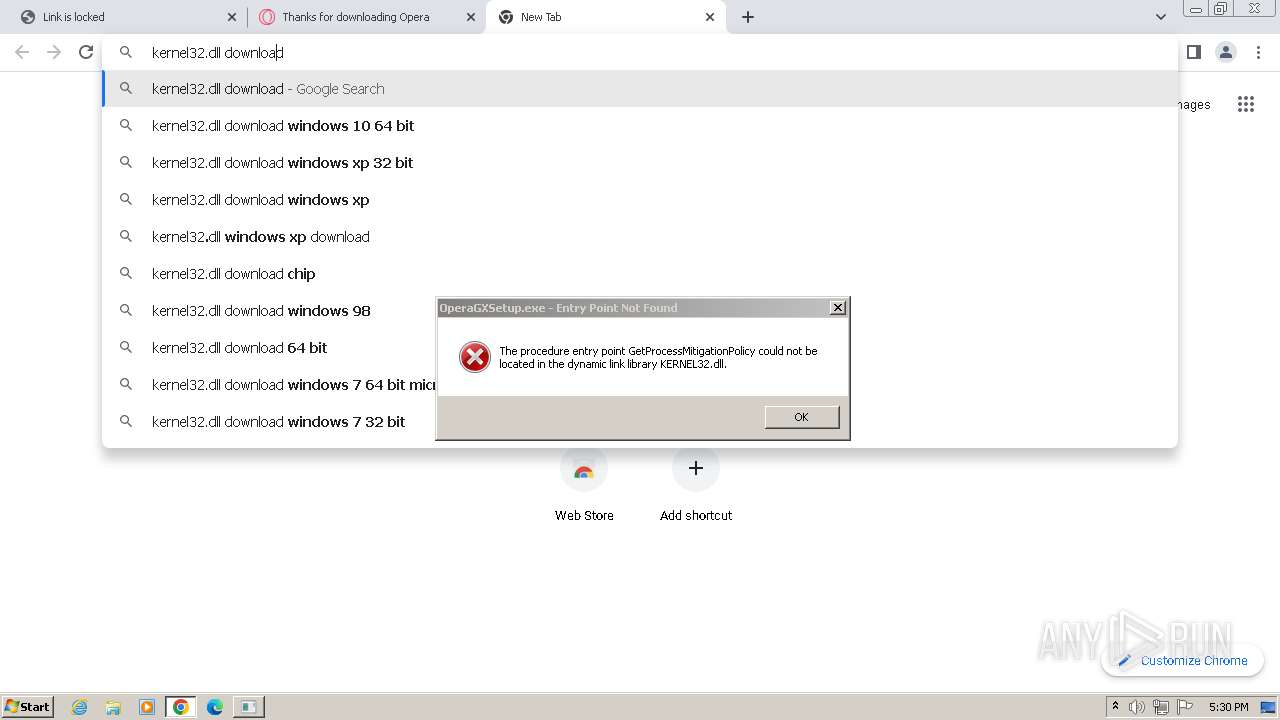Open Windows Media Player taskbar icon
Viewport: 1280px width, 720px height.
coord(147,707)
